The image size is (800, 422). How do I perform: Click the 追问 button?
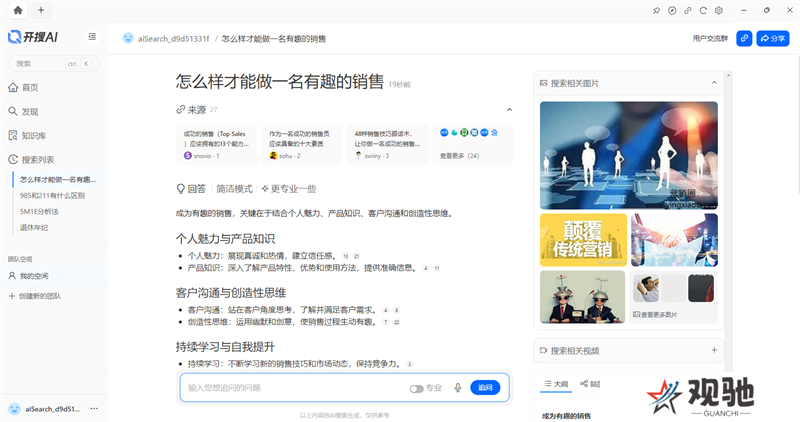tap(485, 388)
